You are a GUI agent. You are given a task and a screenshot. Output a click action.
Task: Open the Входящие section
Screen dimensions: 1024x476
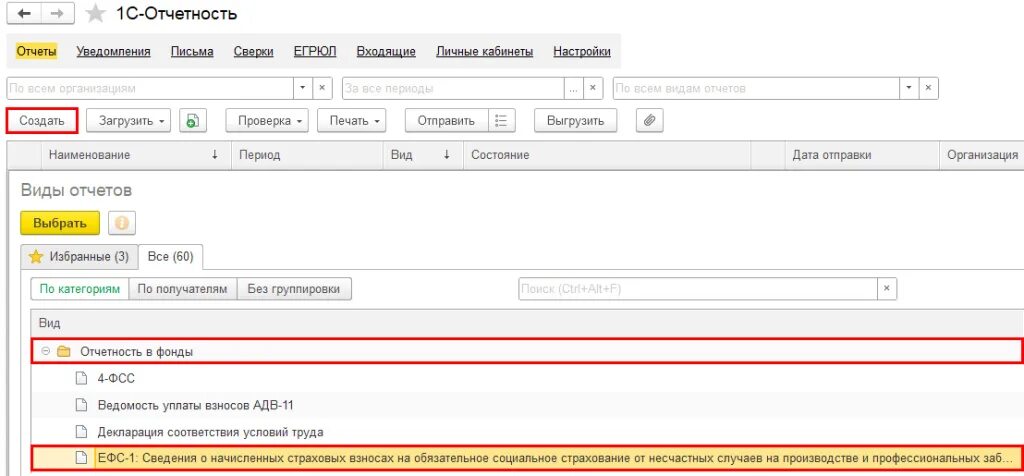coord(386,52)
